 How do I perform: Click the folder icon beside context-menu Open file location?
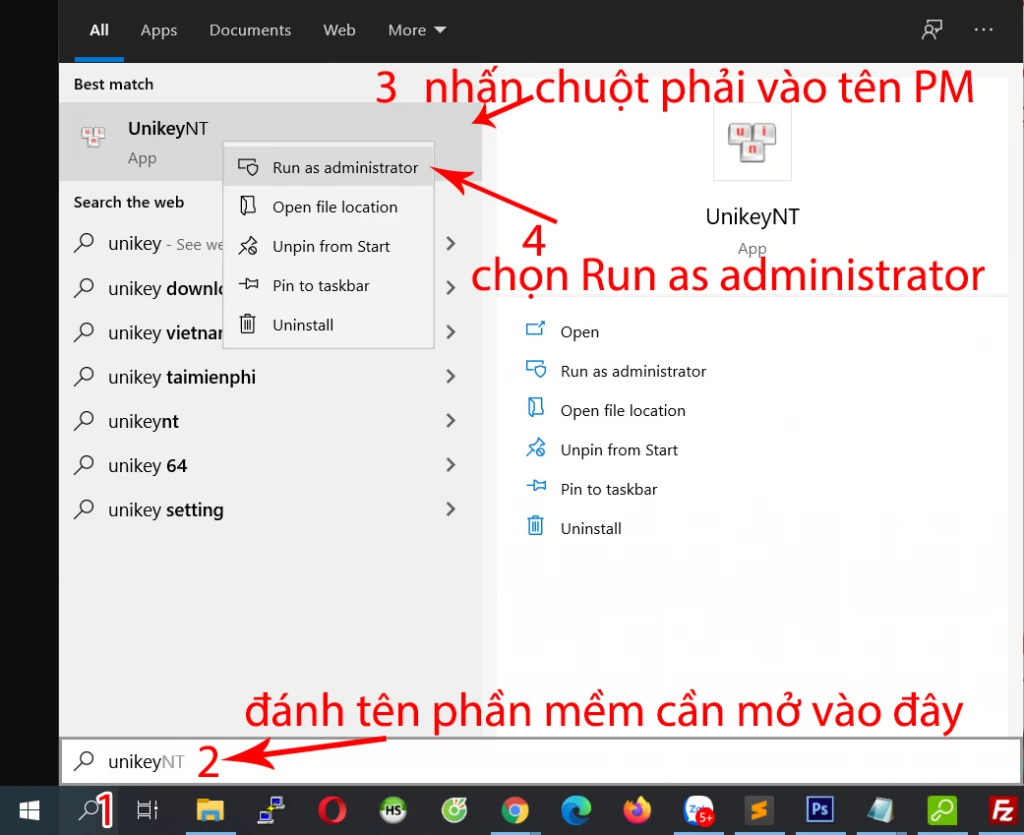click(x=248, y=206)
